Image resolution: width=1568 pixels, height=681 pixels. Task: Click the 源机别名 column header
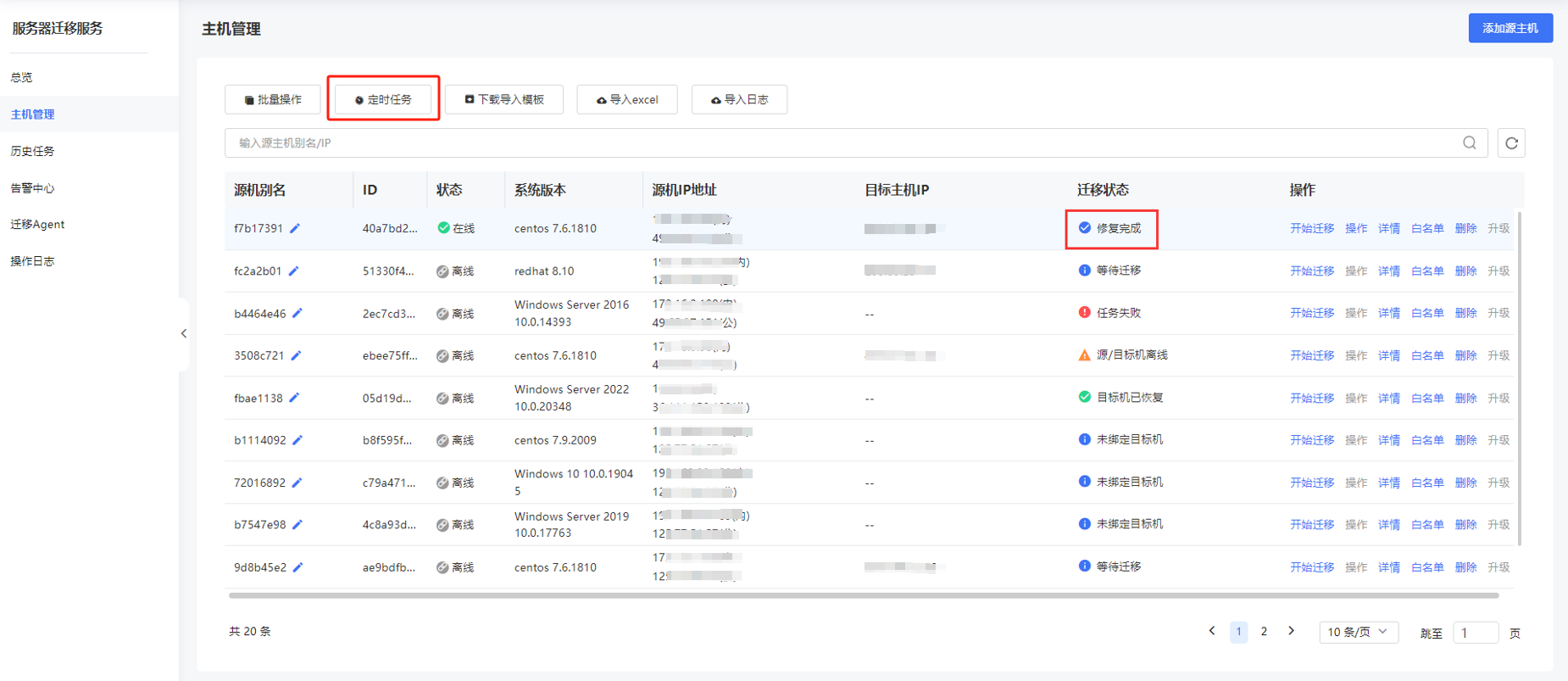click(259, 190)
